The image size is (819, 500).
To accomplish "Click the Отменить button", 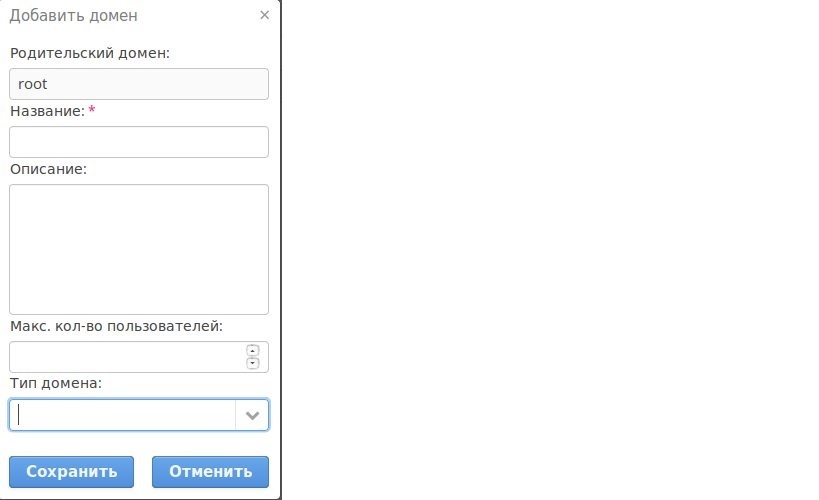I will coord(210,472).
